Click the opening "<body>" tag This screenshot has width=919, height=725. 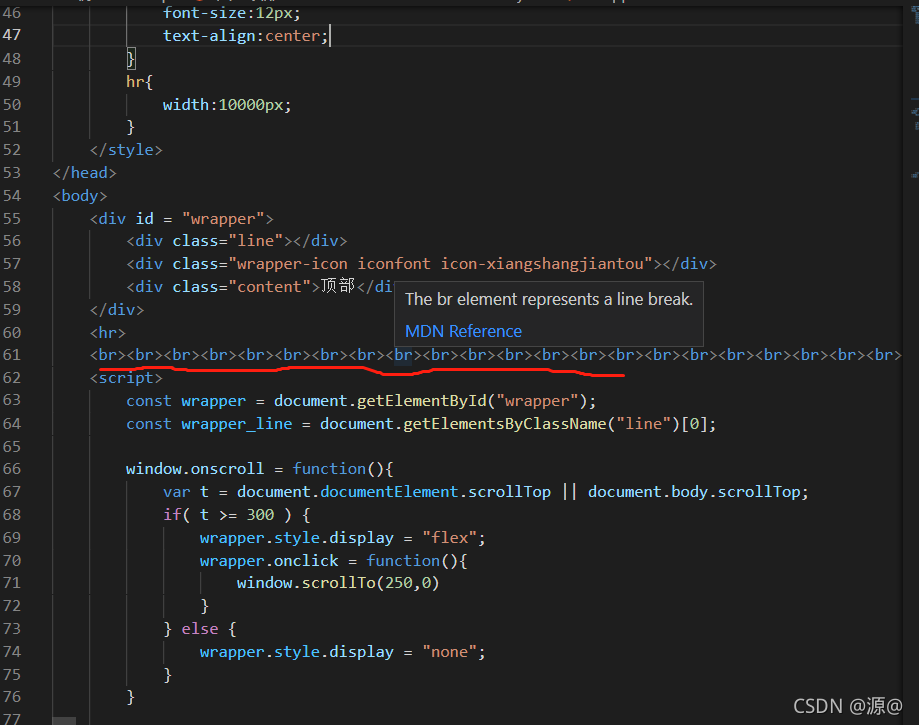80,196
